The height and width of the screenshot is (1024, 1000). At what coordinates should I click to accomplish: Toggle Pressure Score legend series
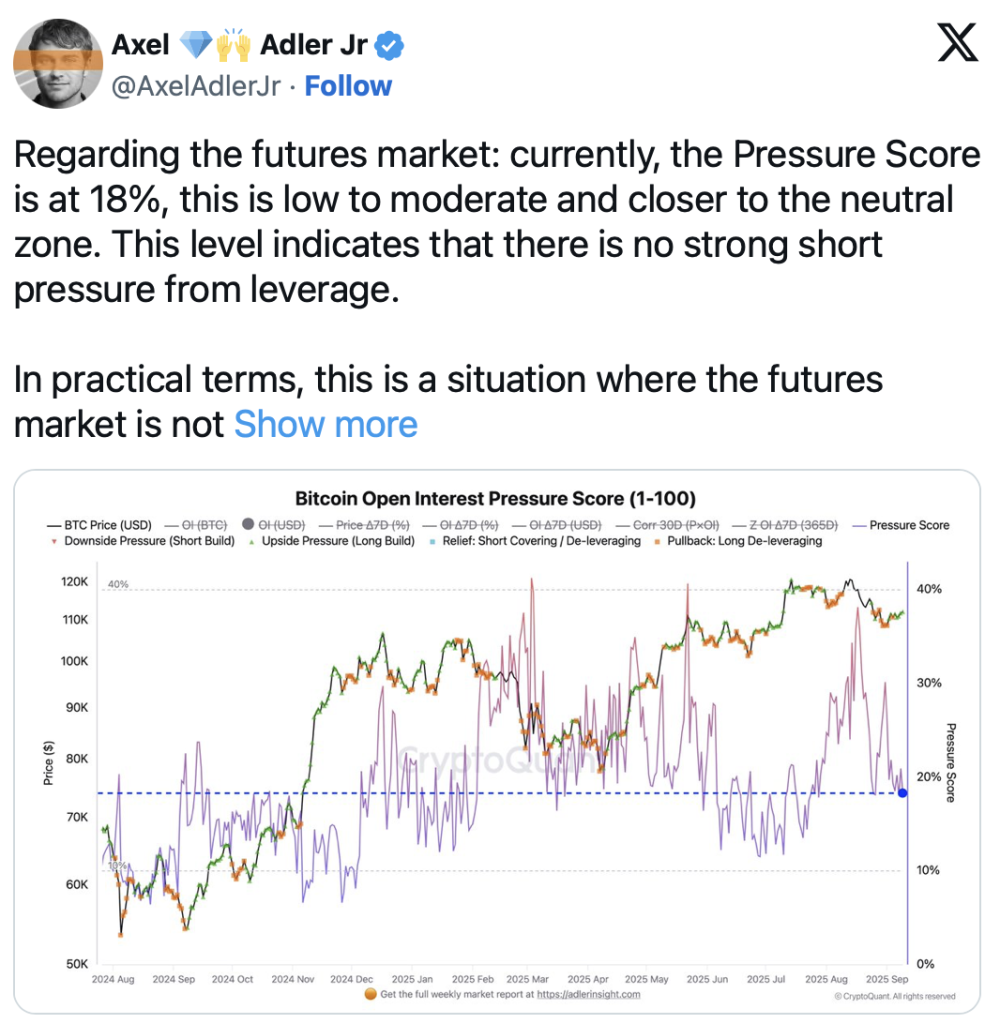tap(904, 525)
